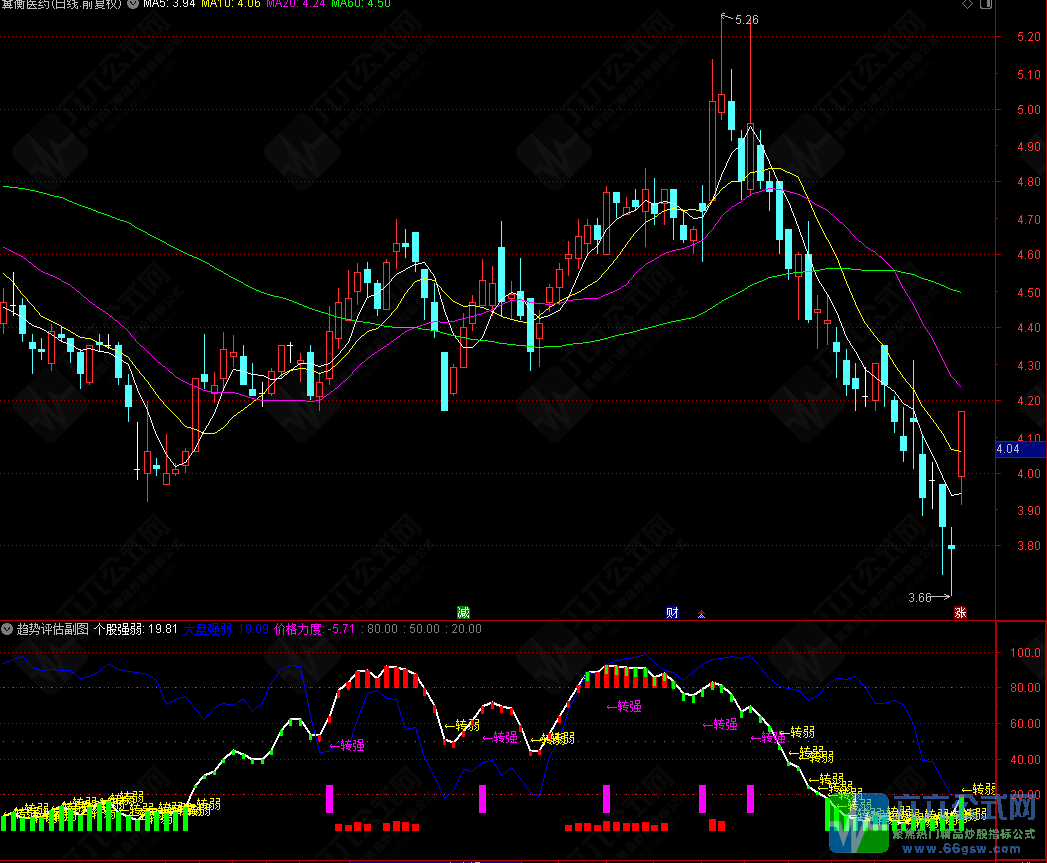The image size is (1047, 863).
Task: Click the 个股强弱: 19.81 value
Action: [136, 629]
